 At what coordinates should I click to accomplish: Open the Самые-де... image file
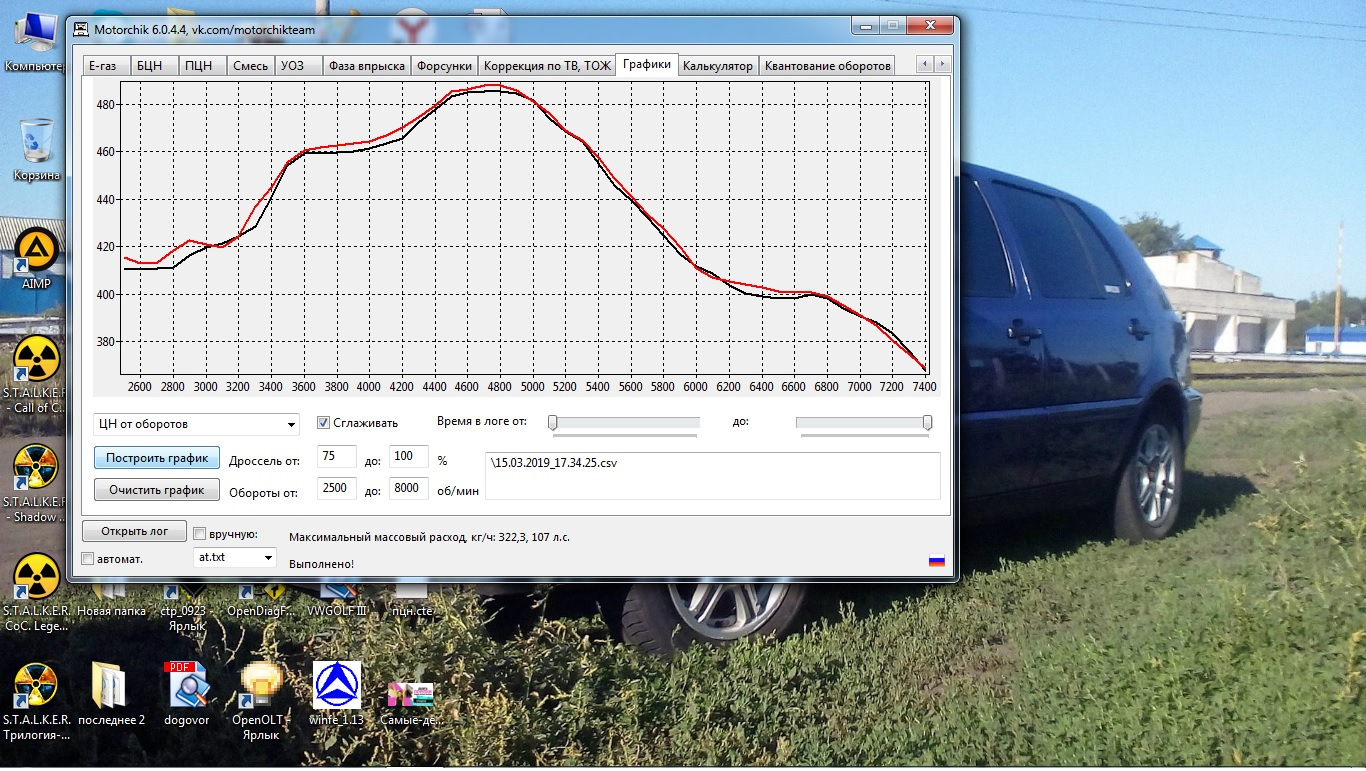tap(410, 703)
